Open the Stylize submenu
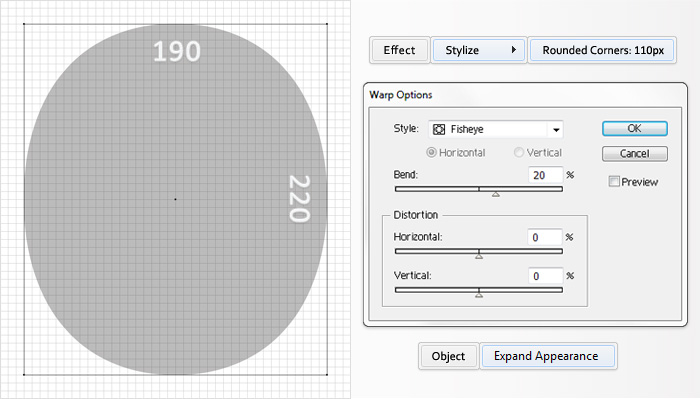The width and height of the screenshot is (700, 399). click(479, 50)
